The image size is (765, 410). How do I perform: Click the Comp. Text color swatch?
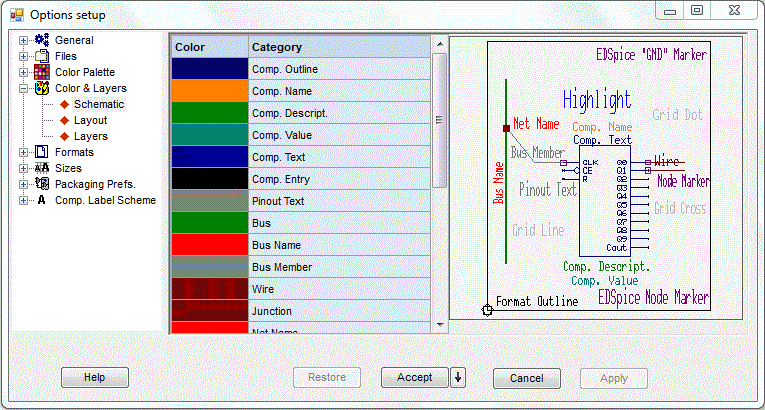pyautogui.click(x=210, y=157)
